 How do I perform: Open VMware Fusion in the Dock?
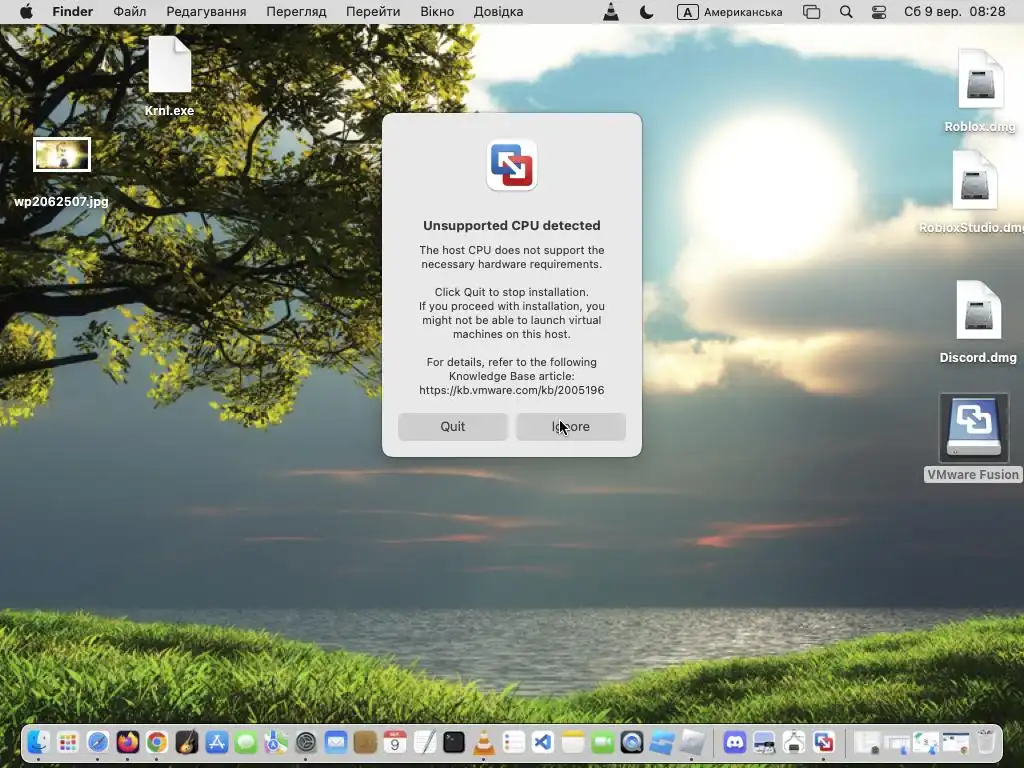[824, 743]
